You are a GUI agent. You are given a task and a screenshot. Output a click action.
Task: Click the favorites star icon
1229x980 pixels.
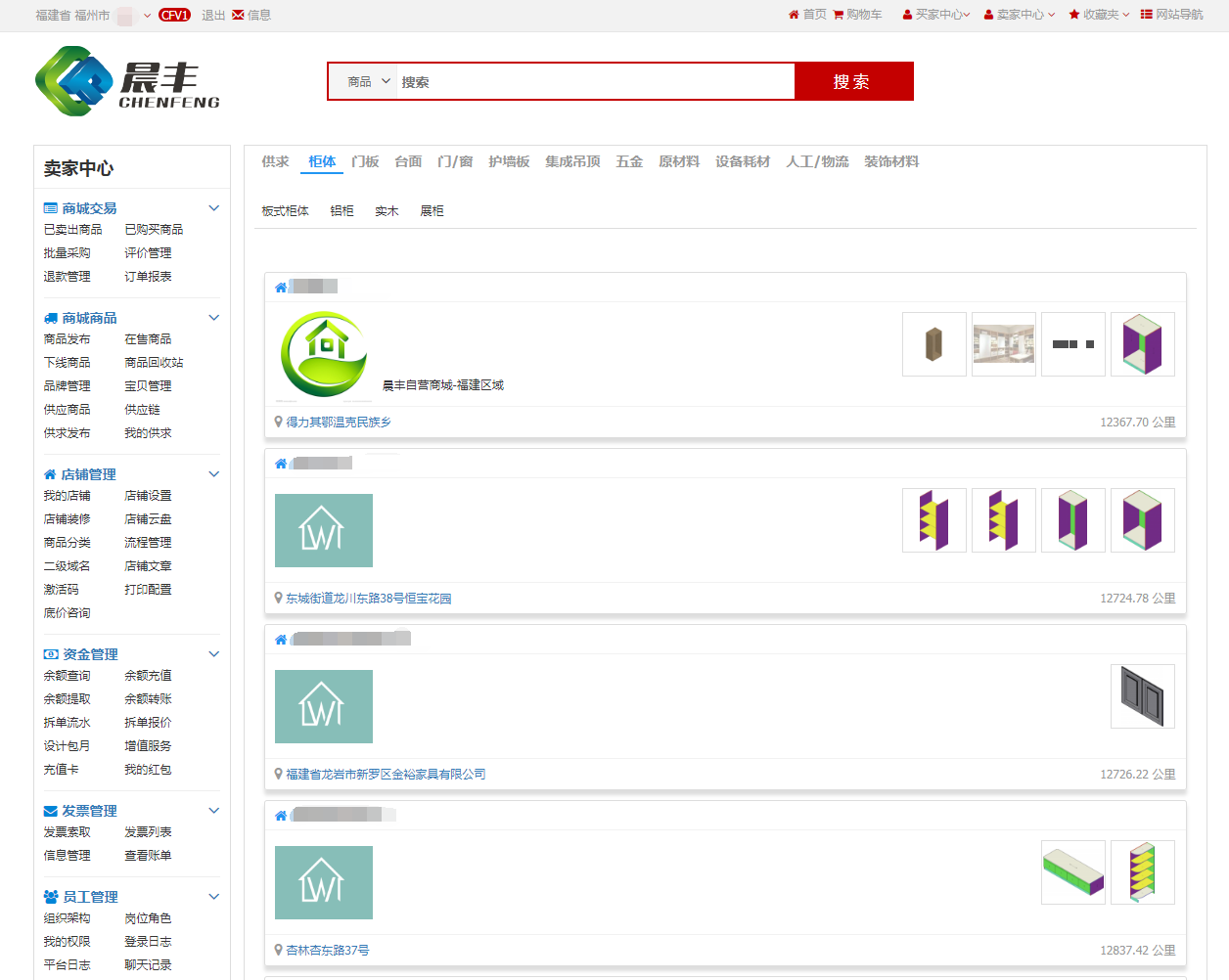[x=1074, y=15]
